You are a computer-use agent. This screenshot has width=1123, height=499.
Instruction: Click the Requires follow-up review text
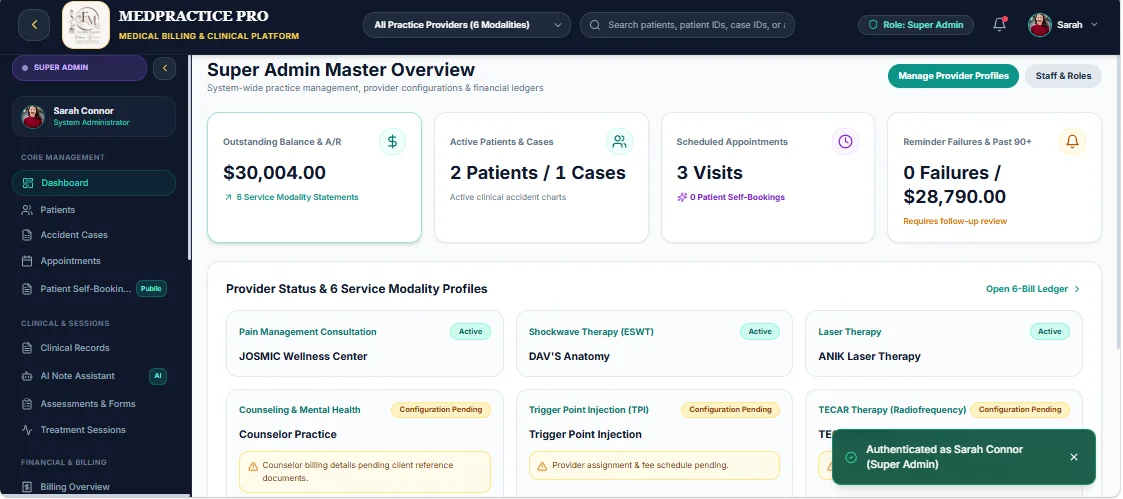coord(955,221)
